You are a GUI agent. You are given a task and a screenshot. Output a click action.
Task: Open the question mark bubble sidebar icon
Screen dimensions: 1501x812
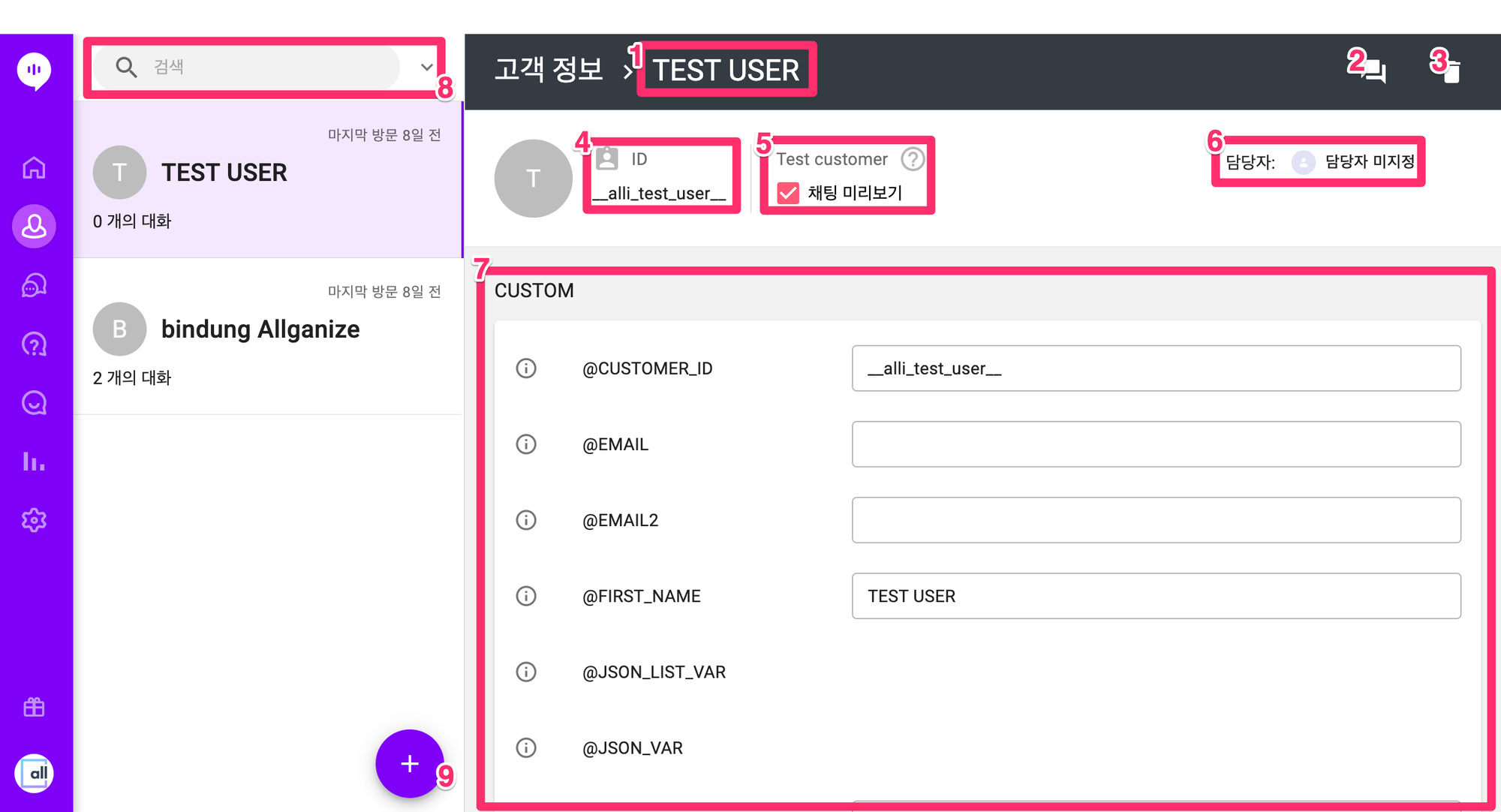point(34,344)
